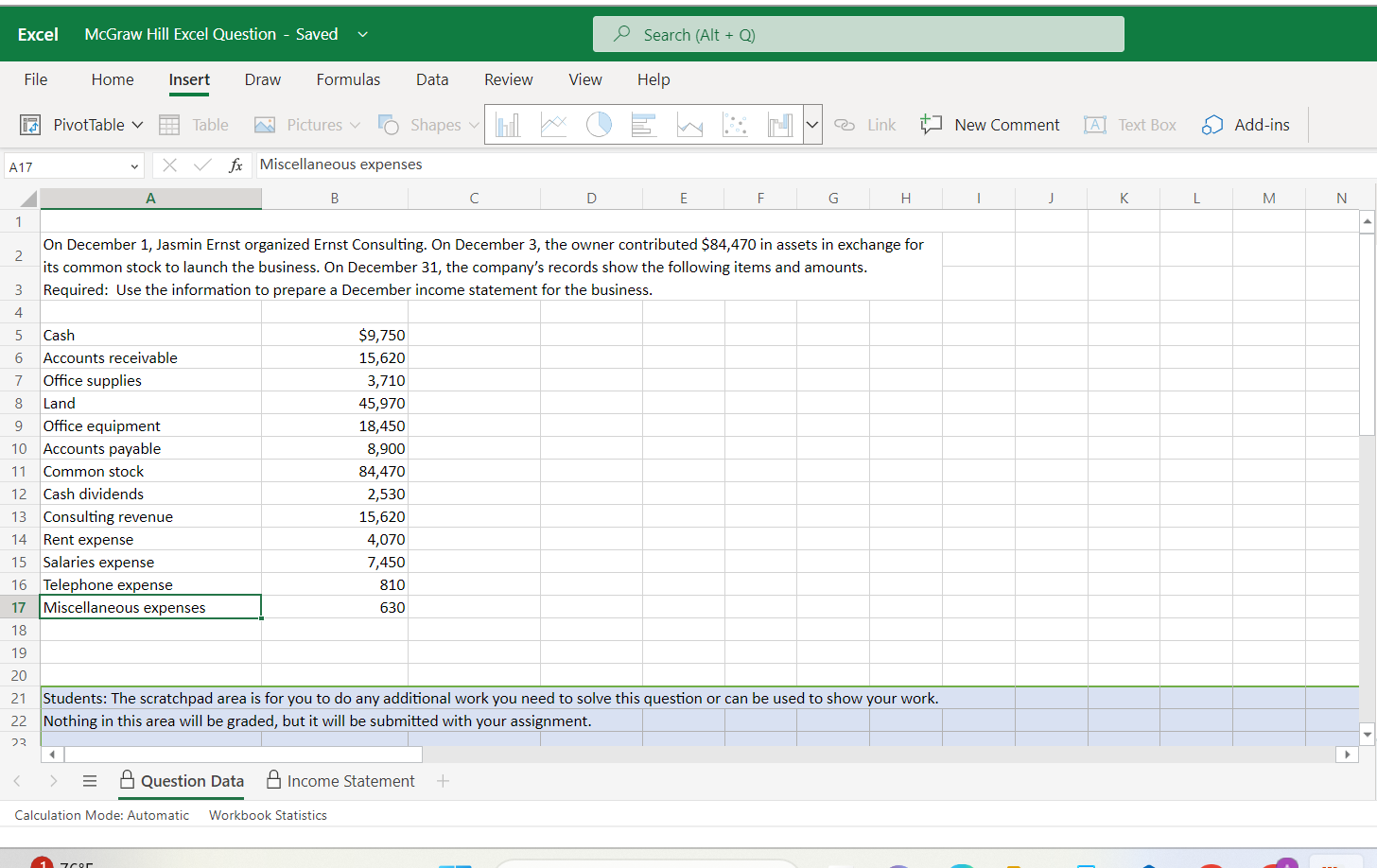The width and height of the screenshot is (1377, 868).
Task: Expand the chart gallery dropdown arrow
Action: pyautogui.click(x=811, y=125)
